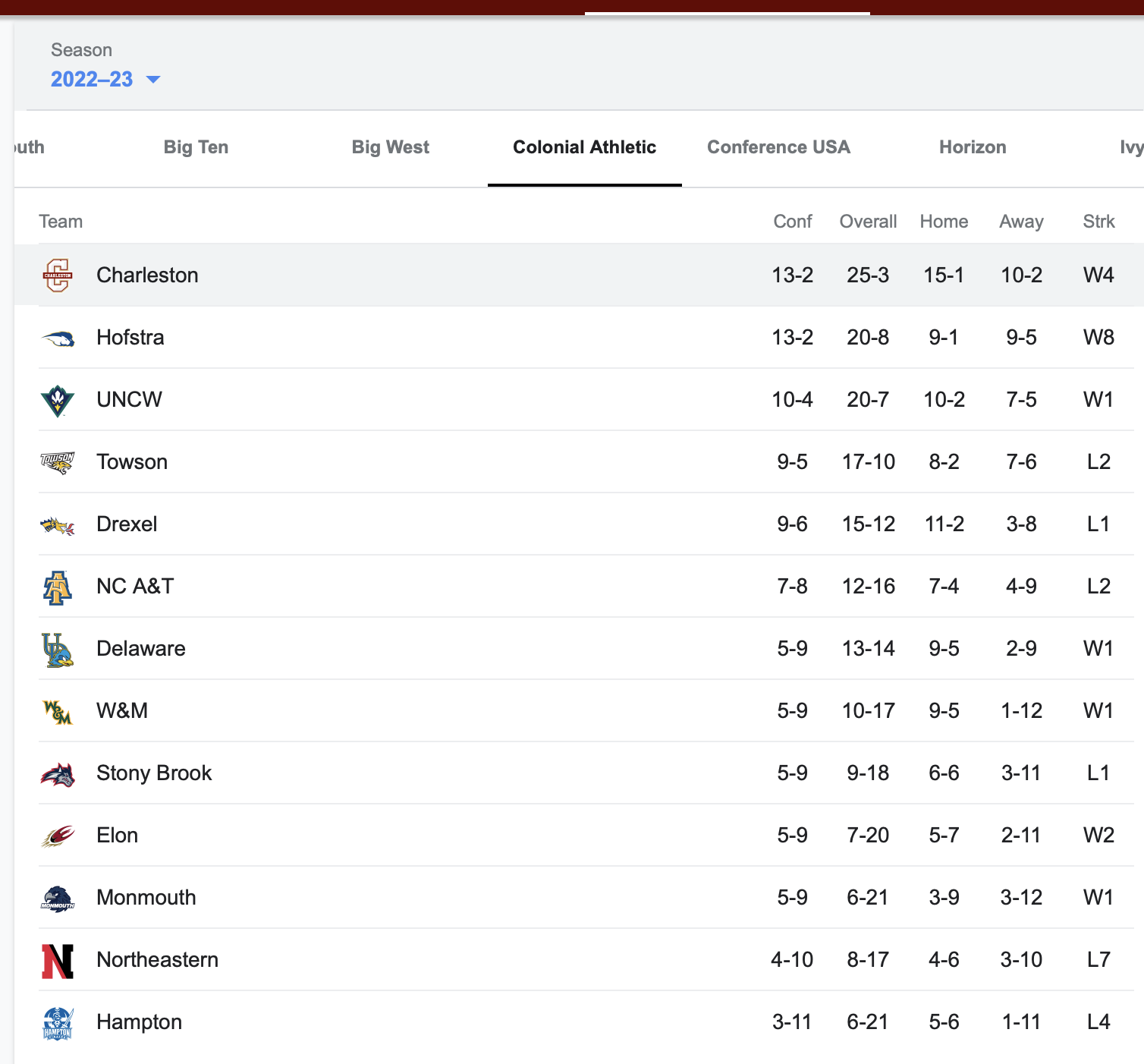Image resolution: width=1144 pixels, height=1064 pixels.
Task: Select the Elon team name
Action: 118,835
